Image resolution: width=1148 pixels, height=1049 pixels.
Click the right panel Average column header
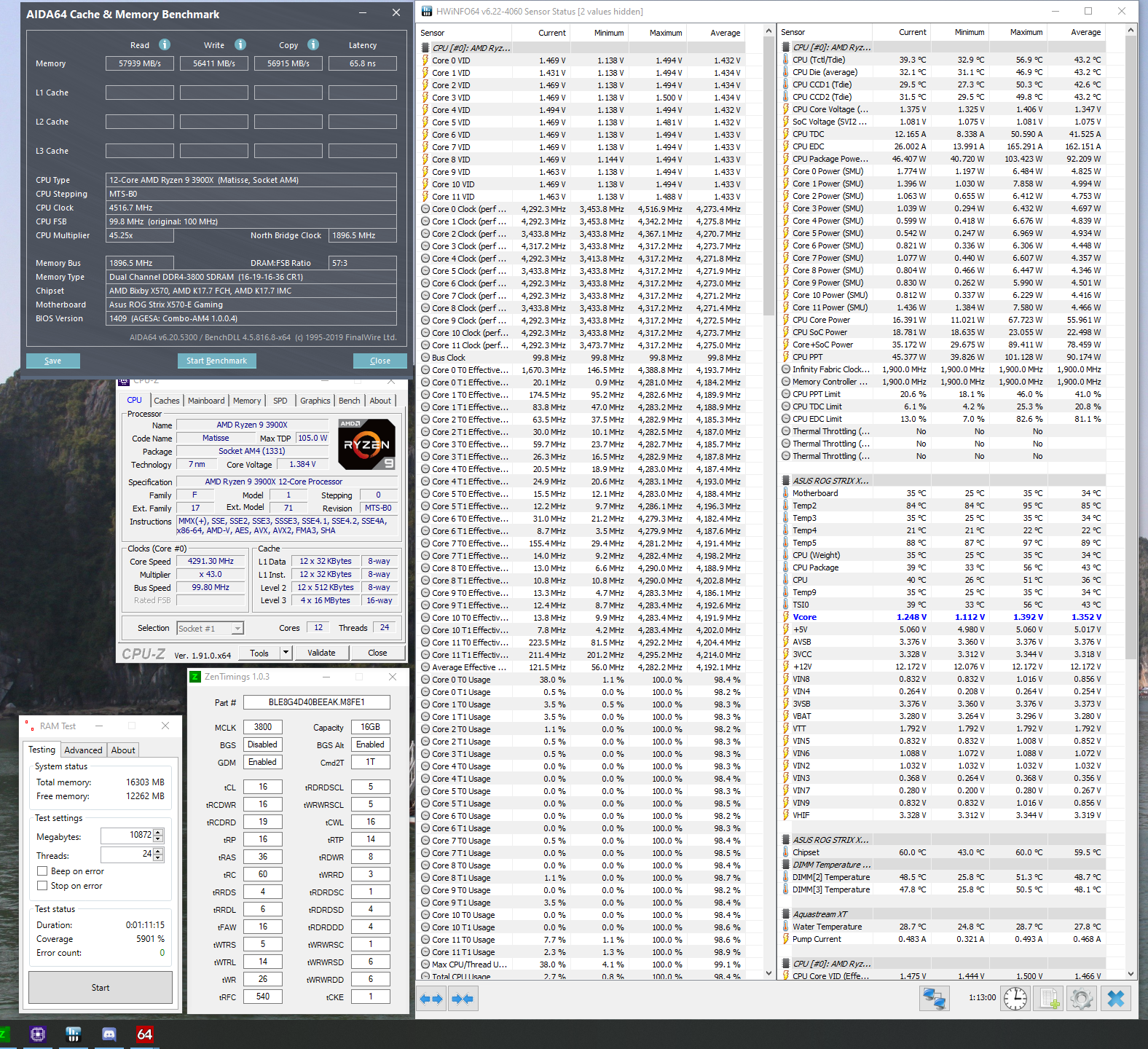(x=1075, y=32)
